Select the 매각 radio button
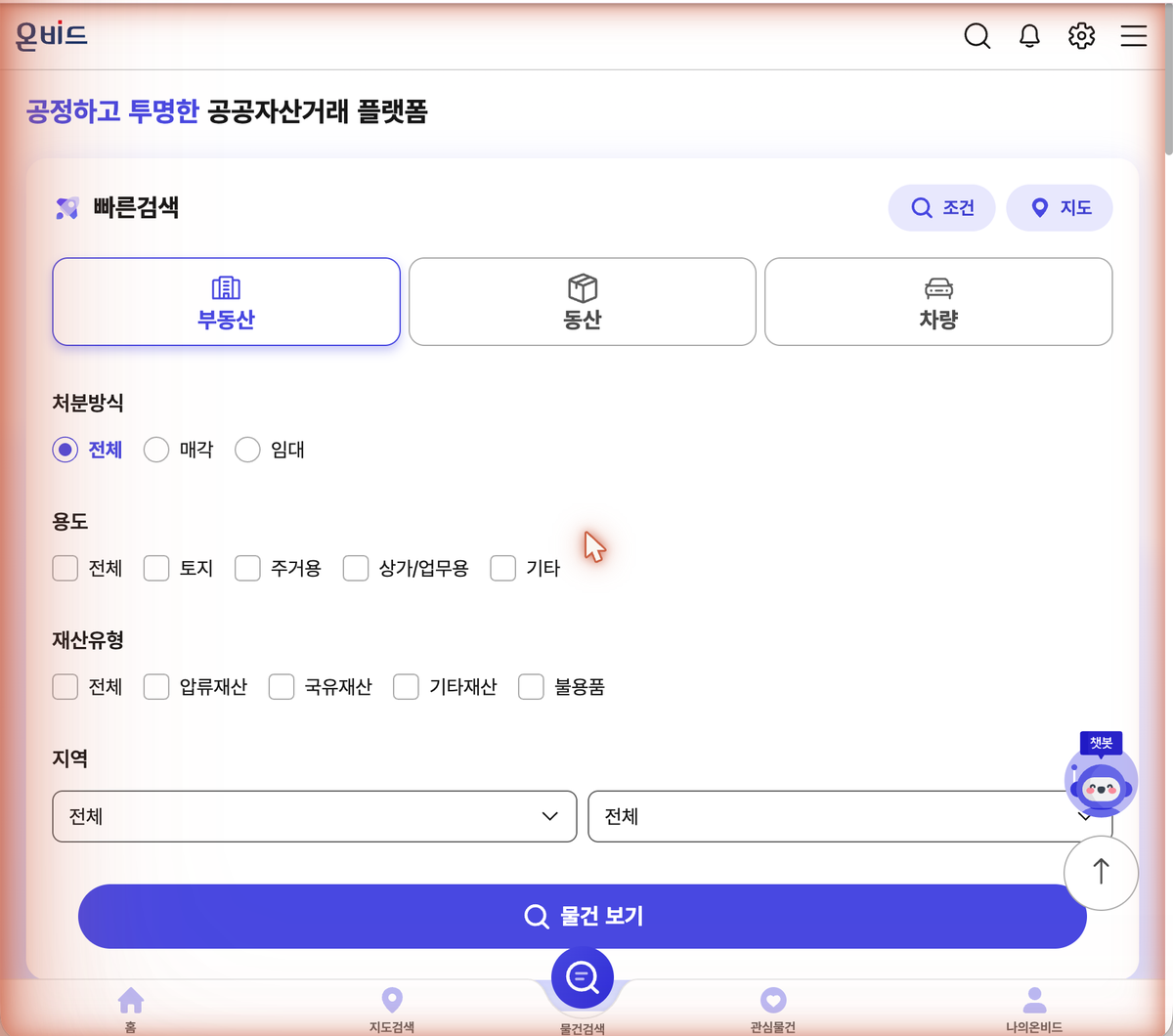 click(156, 450)
